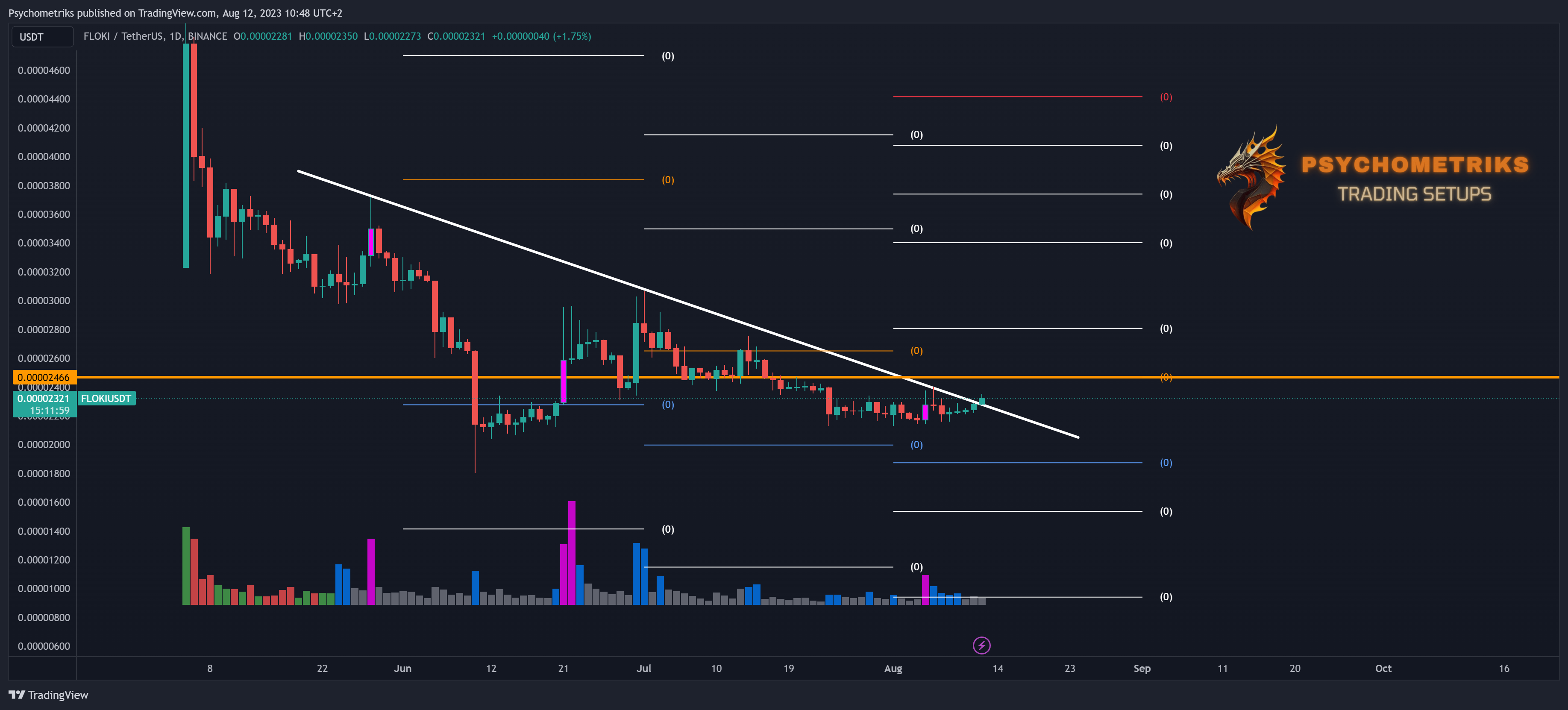
Task: Click price axis label 0.00004600
Action: [44, 70]
